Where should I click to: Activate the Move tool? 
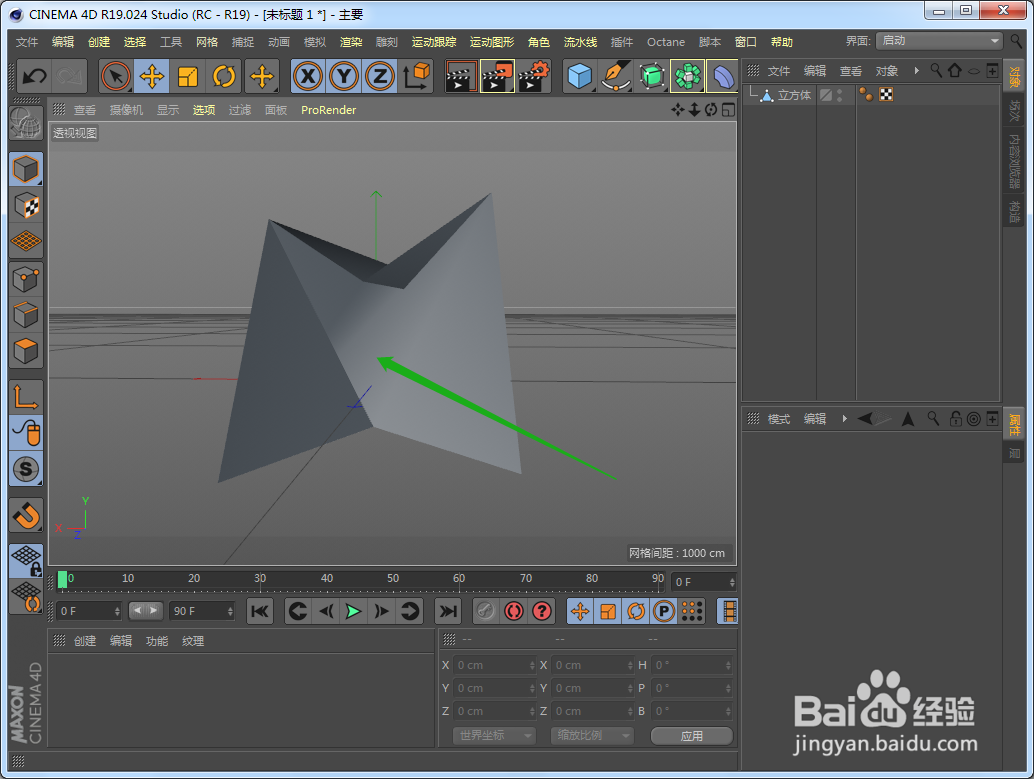(152, 77)
